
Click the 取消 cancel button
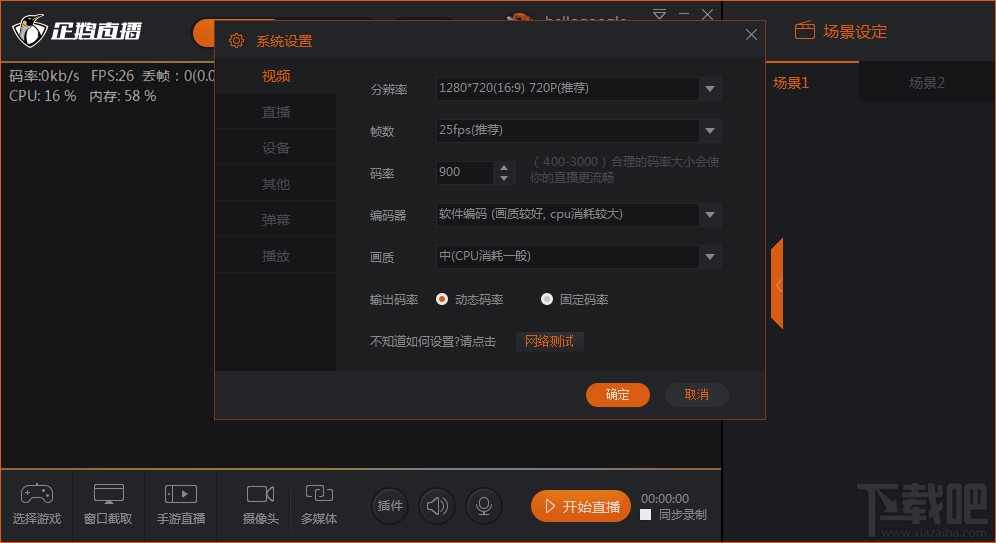coord(697,394)
